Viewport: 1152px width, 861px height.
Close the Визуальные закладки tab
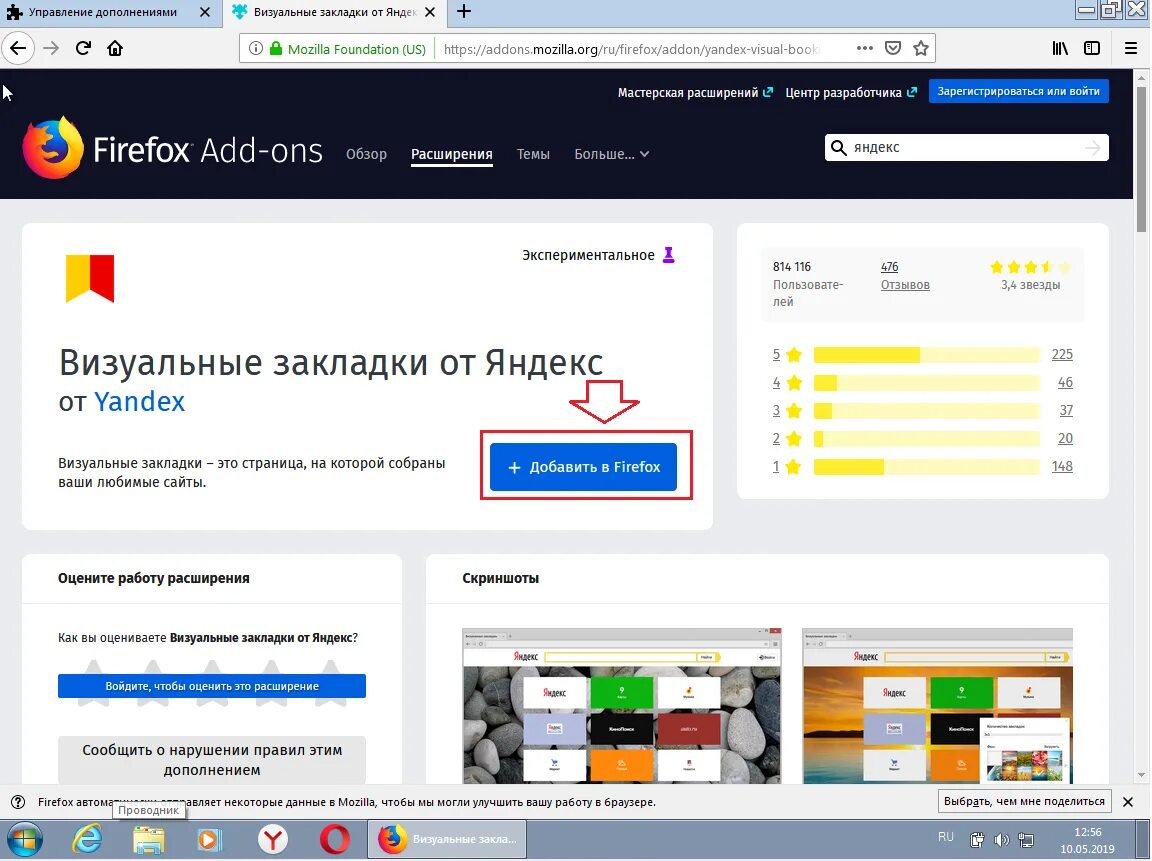[x=430, y=12]
